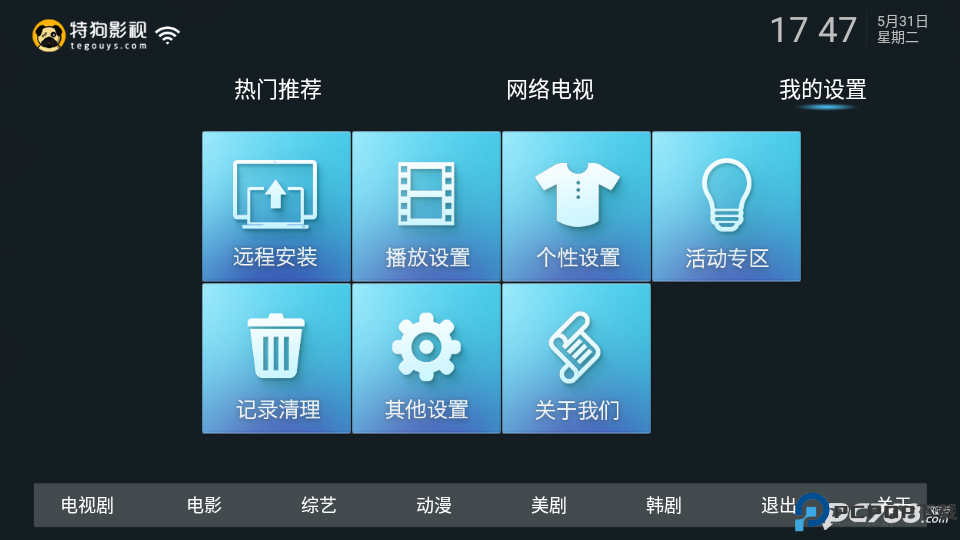Open the 其他设置 gear icon
This screenshot has height=540, width=960.
(426, 347)
